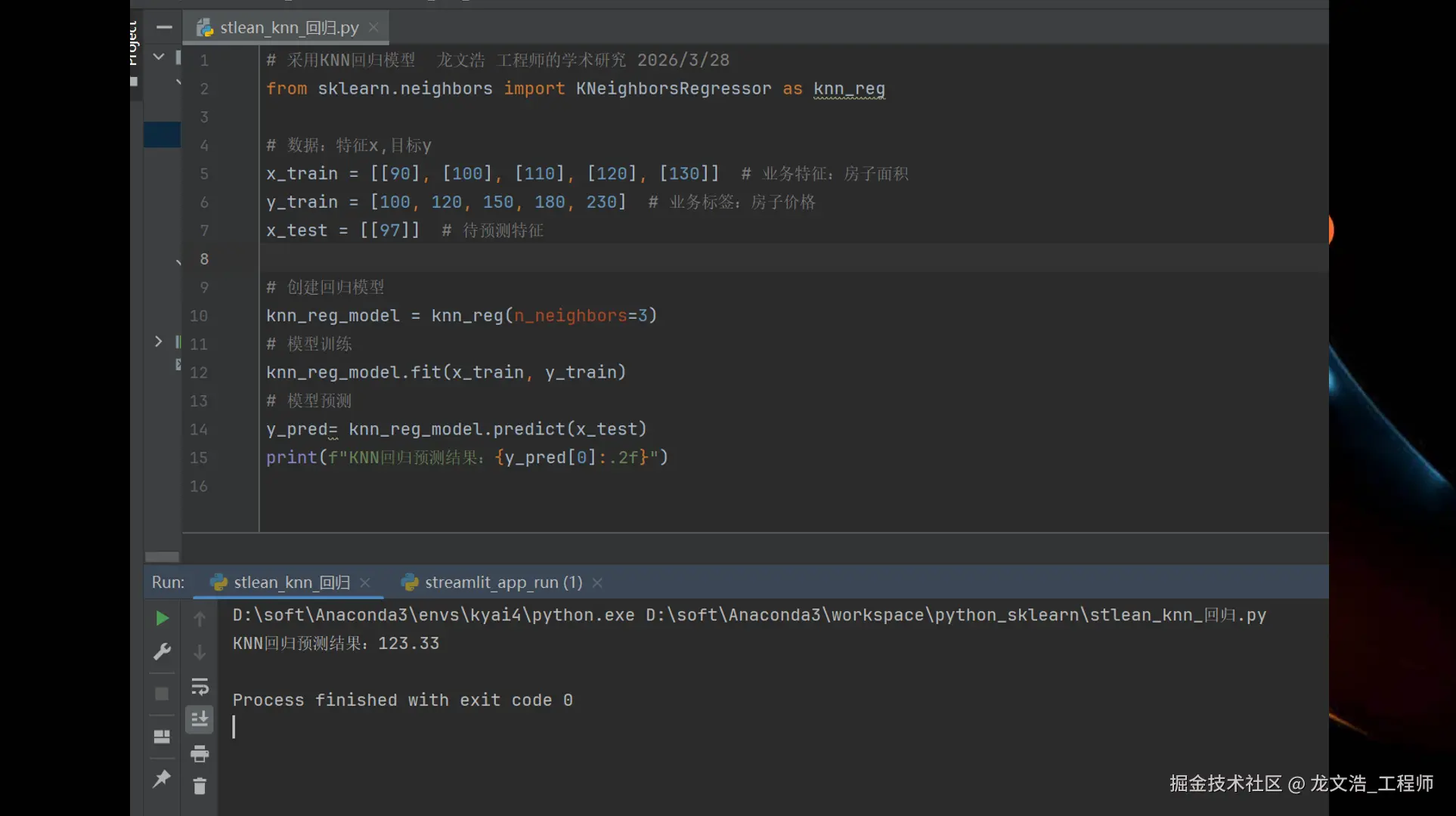
Task: Toggle soft-wrap in the Run console
Action: [200, 686]
